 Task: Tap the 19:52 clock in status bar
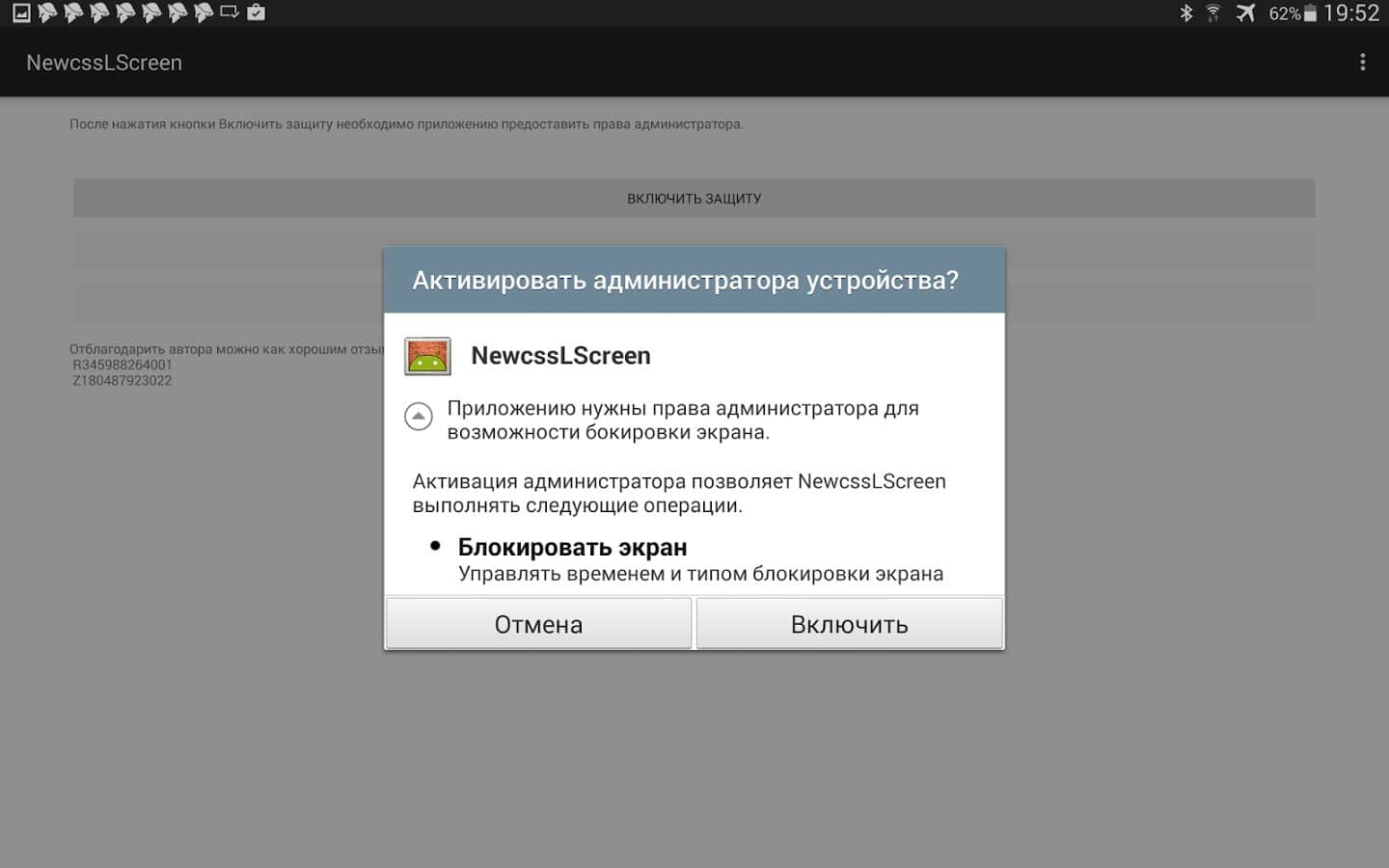(1350, 14)
